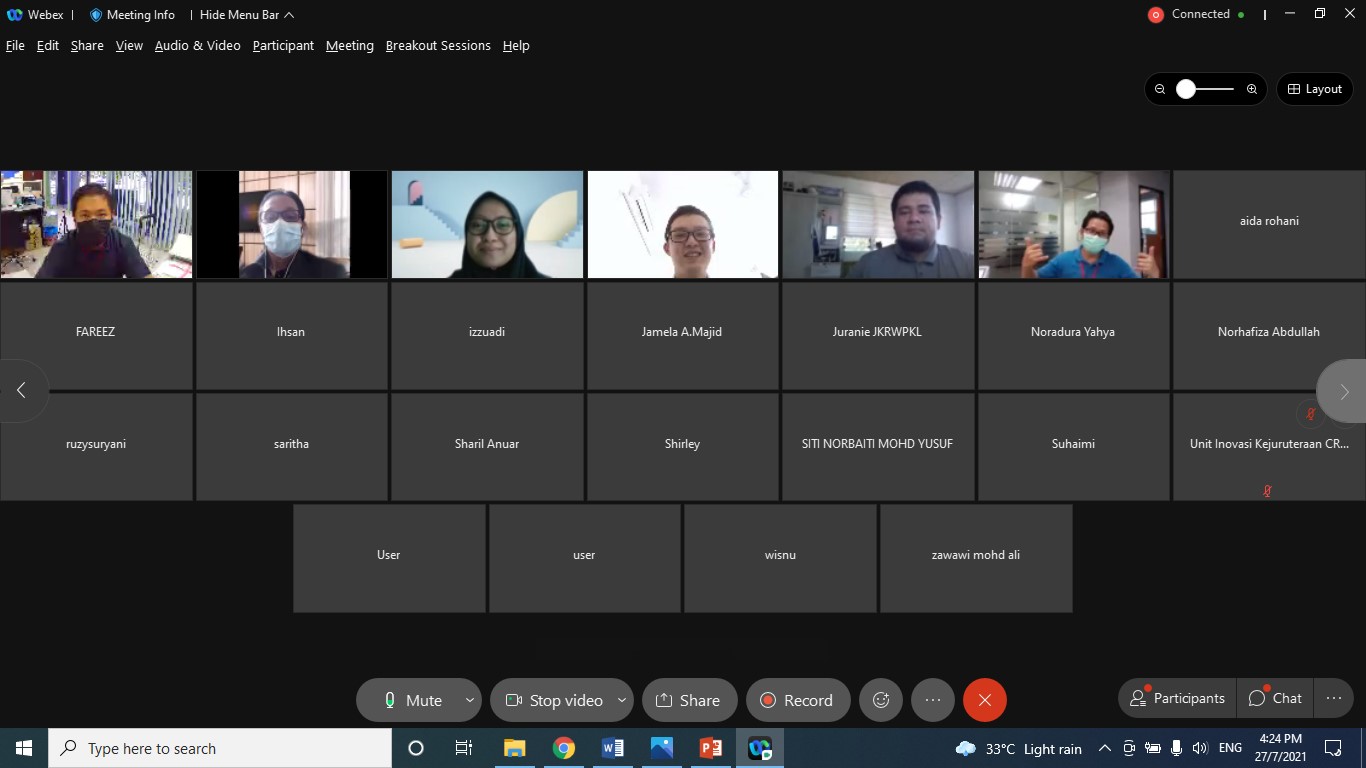This screenshot has height=768, width=1366.
Task: Open Photos app from taskbar
Action: coord(662,748)
